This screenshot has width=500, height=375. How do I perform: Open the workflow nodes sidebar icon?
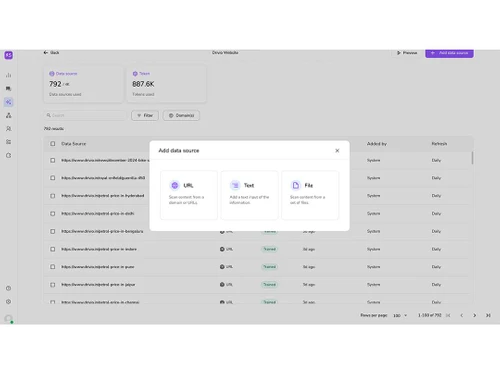9,115
